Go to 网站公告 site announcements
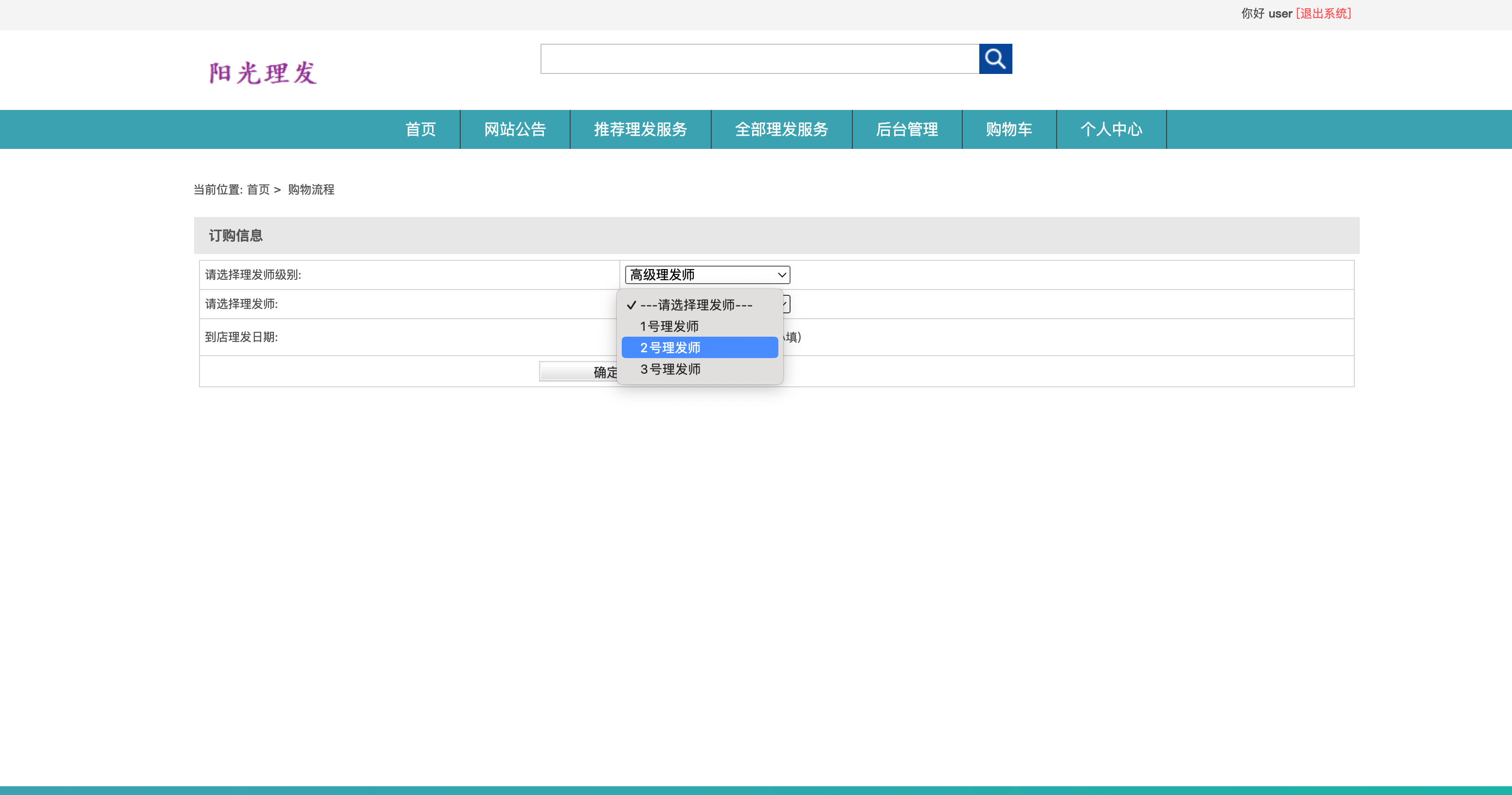 click(515, 129)
